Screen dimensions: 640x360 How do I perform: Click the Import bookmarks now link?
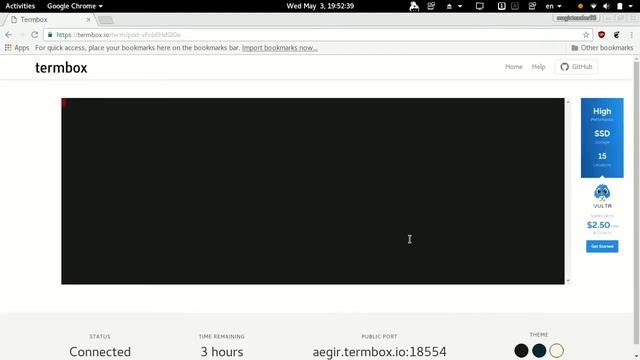280,48
